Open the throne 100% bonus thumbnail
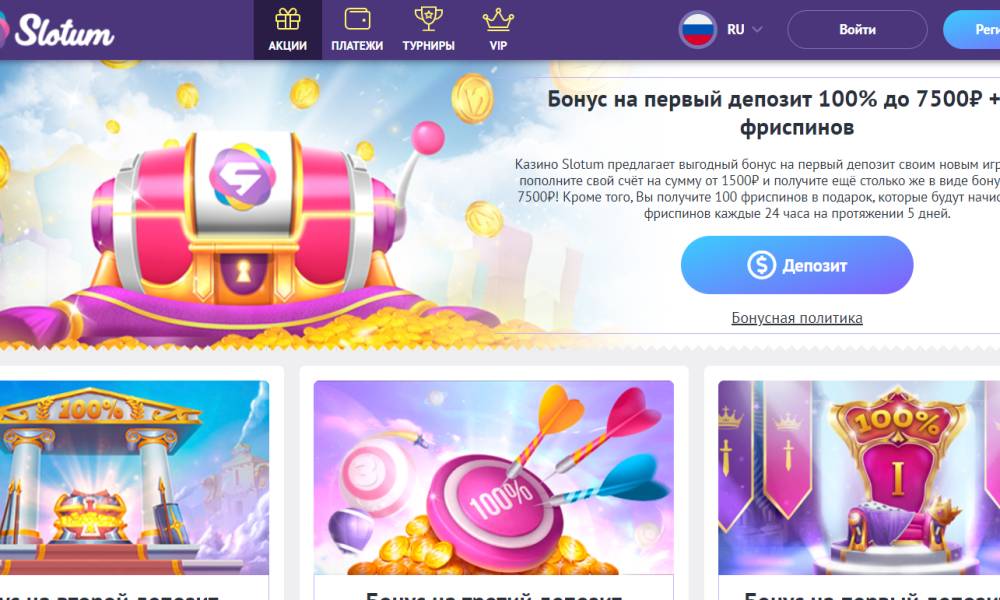The image size is (1000, 600). click(x=859, y=478)
